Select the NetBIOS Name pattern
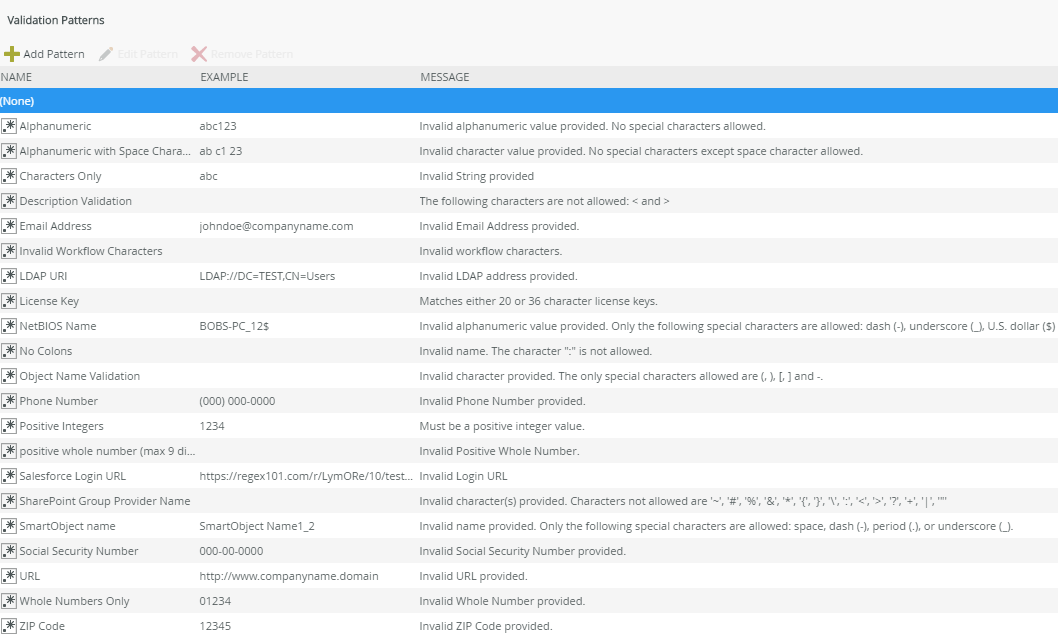The width and height of the screenshot is (1058, 640). pos(58,326)
